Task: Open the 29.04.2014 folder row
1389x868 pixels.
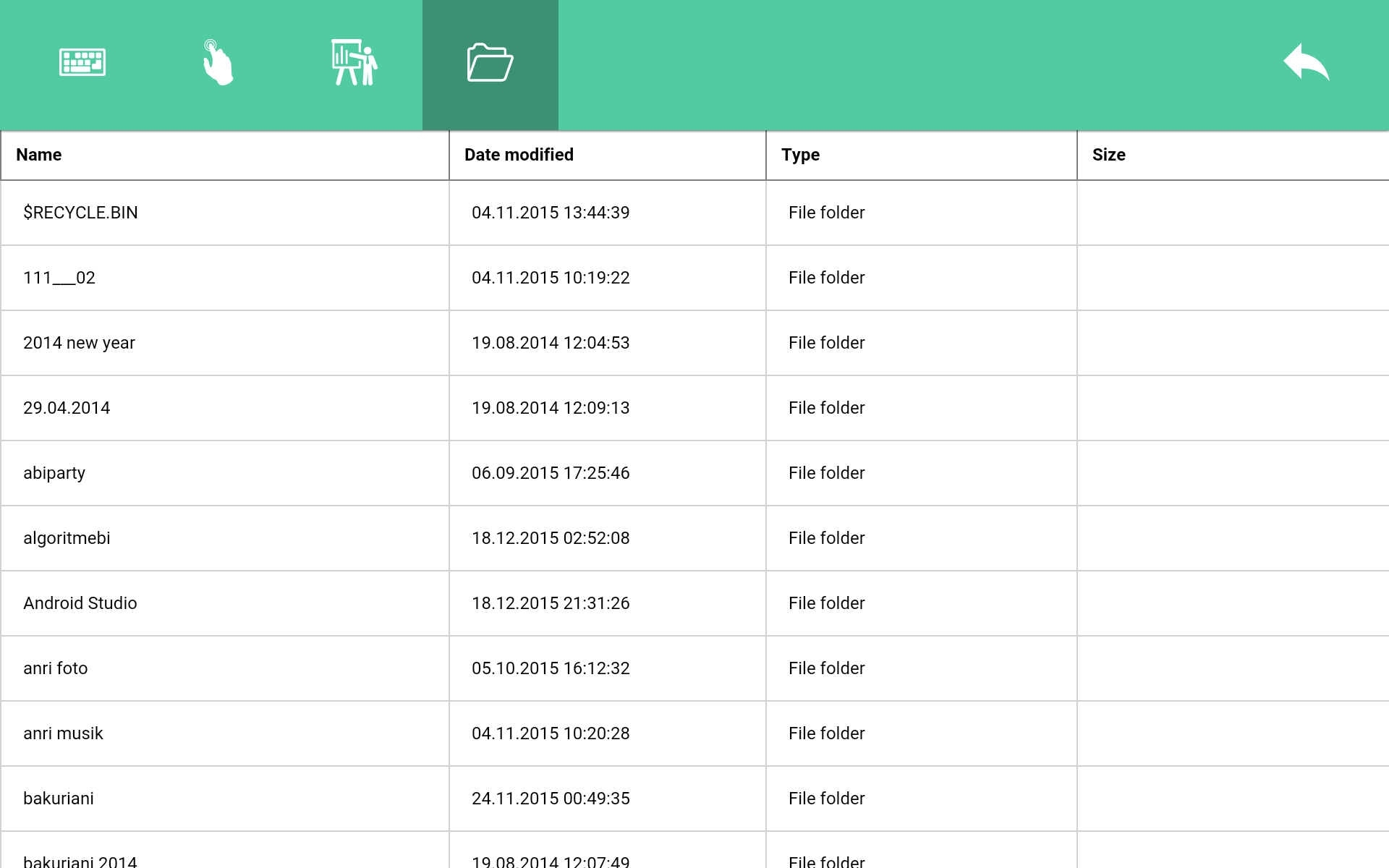Action: (67, 408)
